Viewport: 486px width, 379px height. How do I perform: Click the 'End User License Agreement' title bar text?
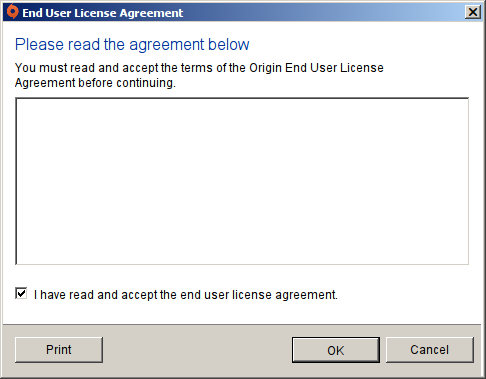click(103, 13)
